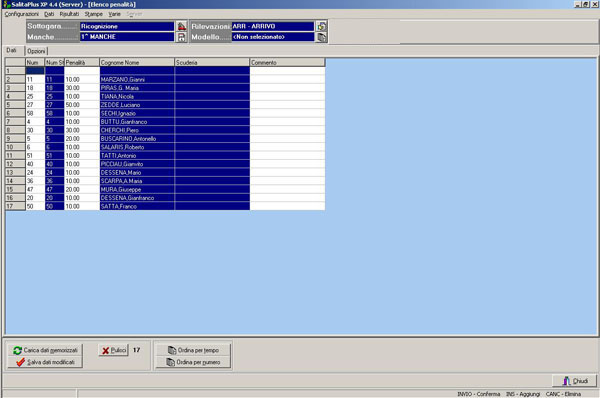Click the 20.00 penalty in BUSCARINO,Antonello row
The image size is (600, 398).
click(82, 139)
